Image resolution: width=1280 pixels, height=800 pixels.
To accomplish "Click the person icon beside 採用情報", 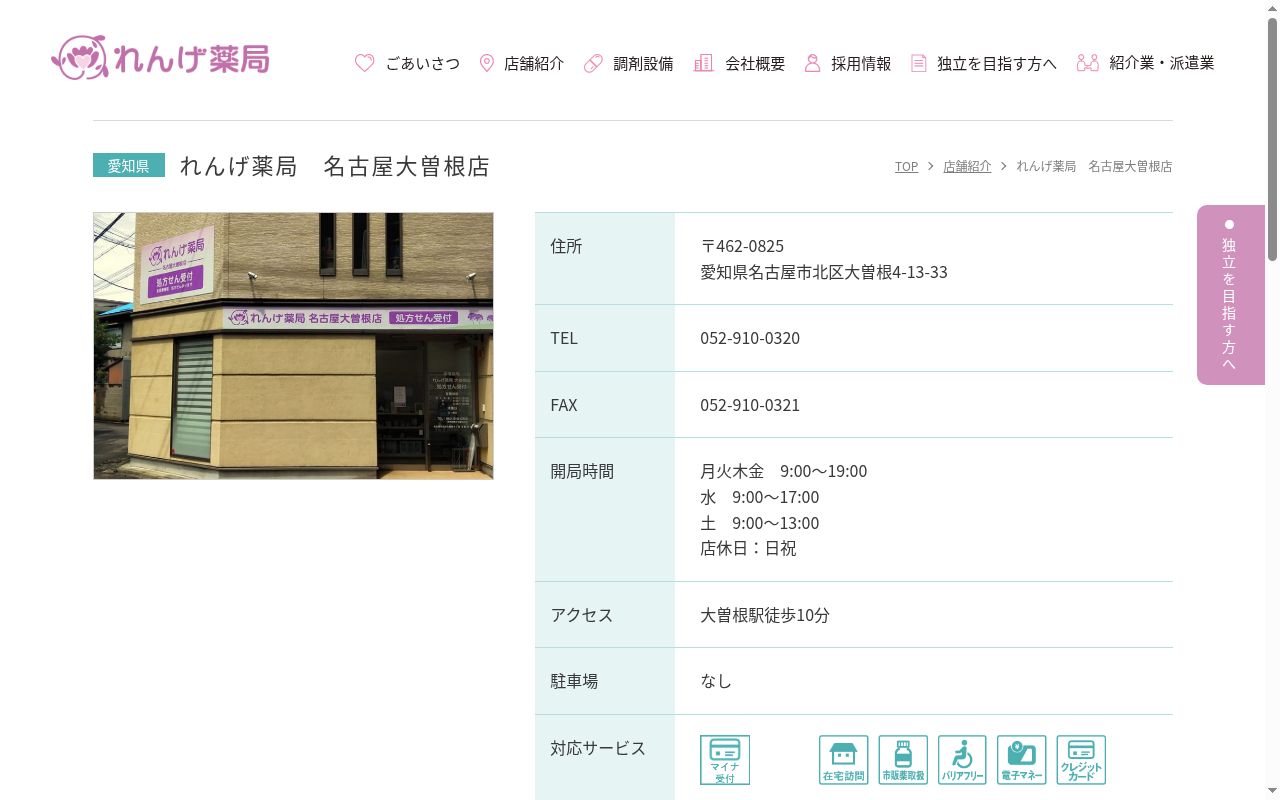I will pyautogui.click(x=812, y=63).
